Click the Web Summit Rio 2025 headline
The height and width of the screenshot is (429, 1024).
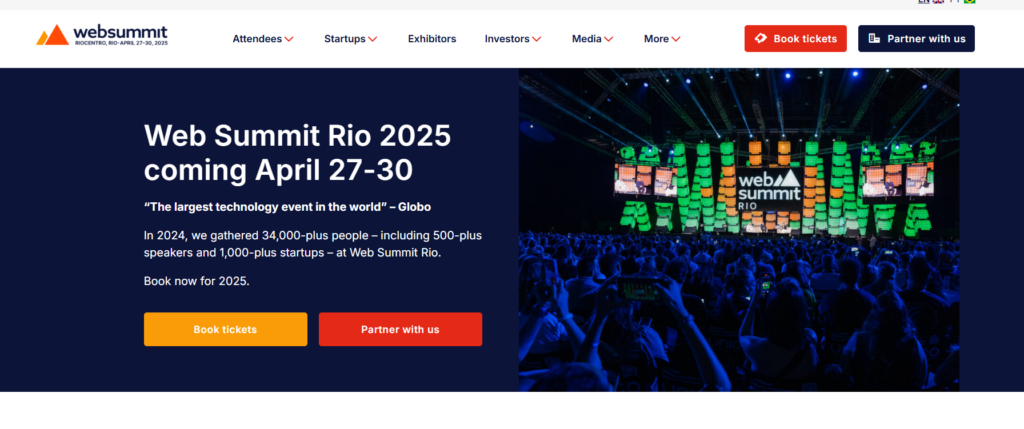297,151
